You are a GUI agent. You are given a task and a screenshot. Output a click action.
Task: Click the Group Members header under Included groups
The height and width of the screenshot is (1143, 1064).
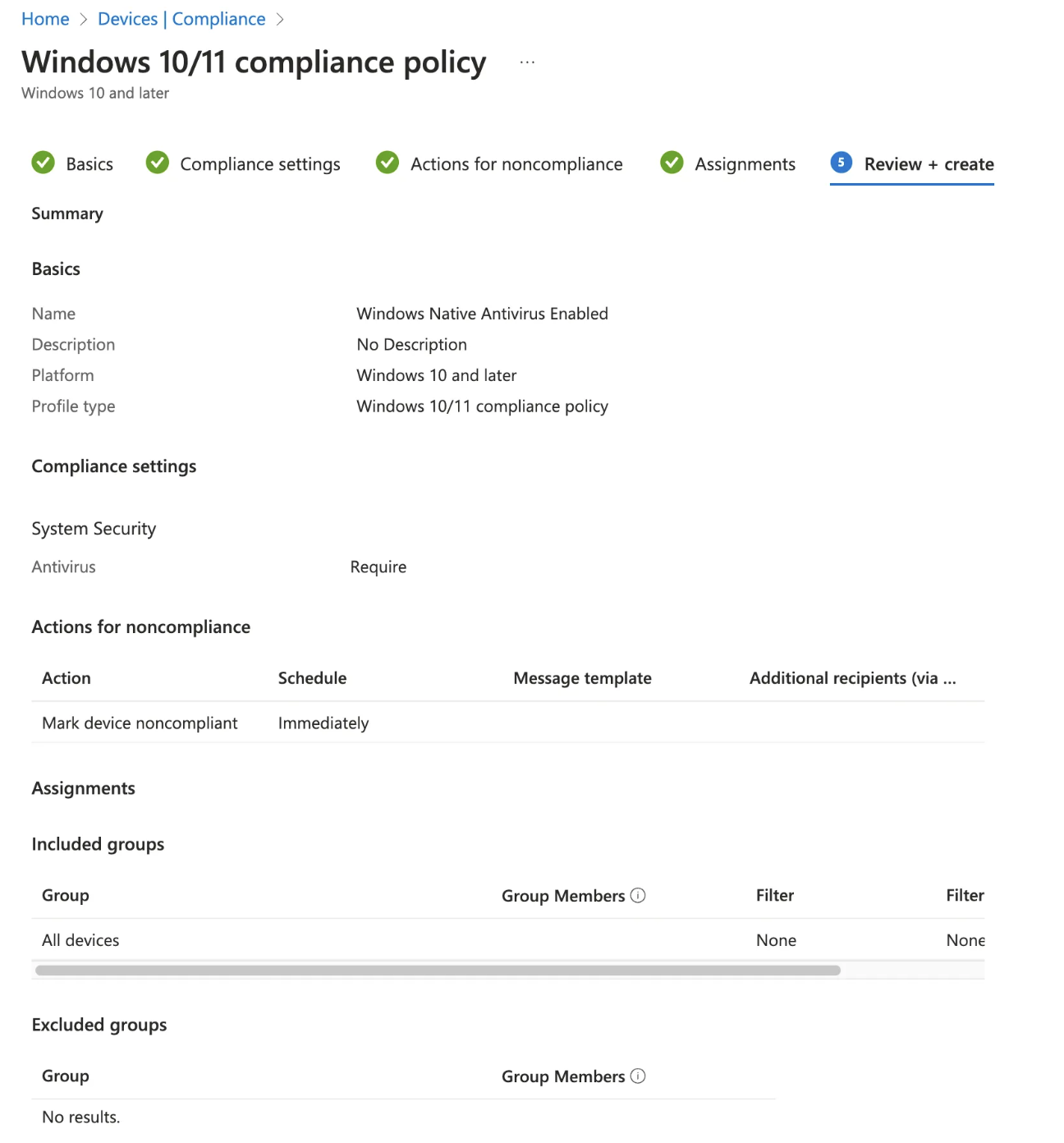tap(563, 896)
